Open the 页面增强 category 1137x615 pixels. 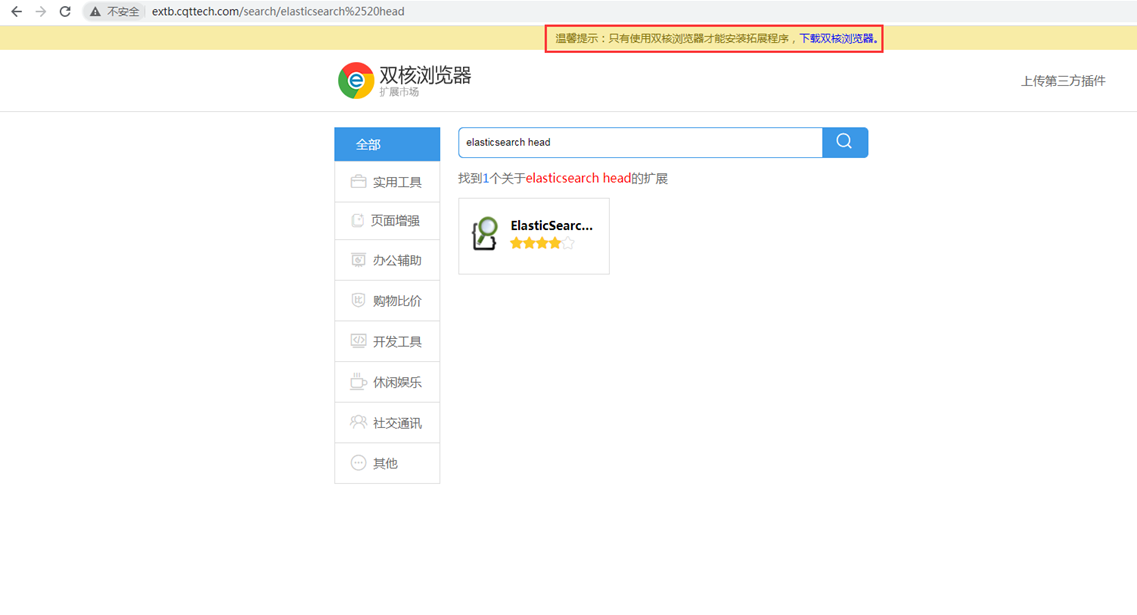click(x=387, y=220)
